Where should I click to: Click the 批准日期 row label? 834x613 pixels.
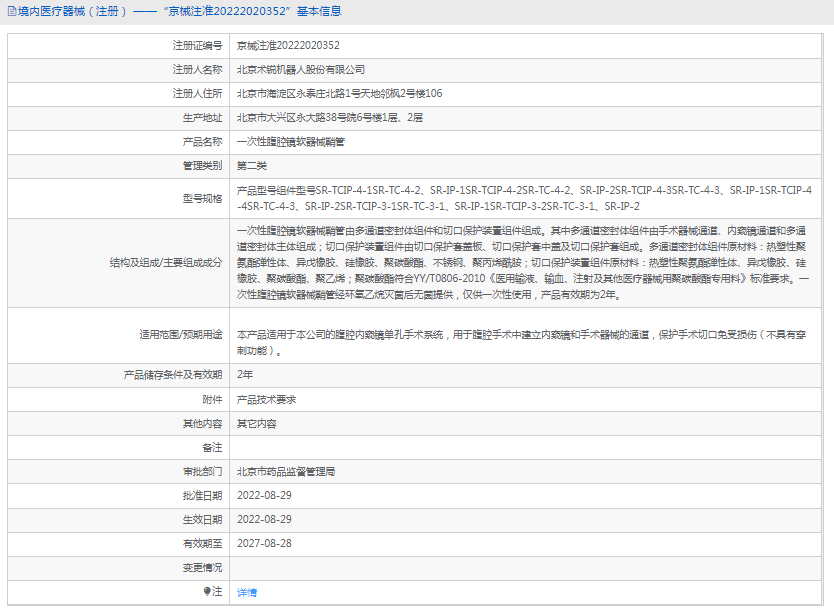pyautogui.click(x=203, y=496)
